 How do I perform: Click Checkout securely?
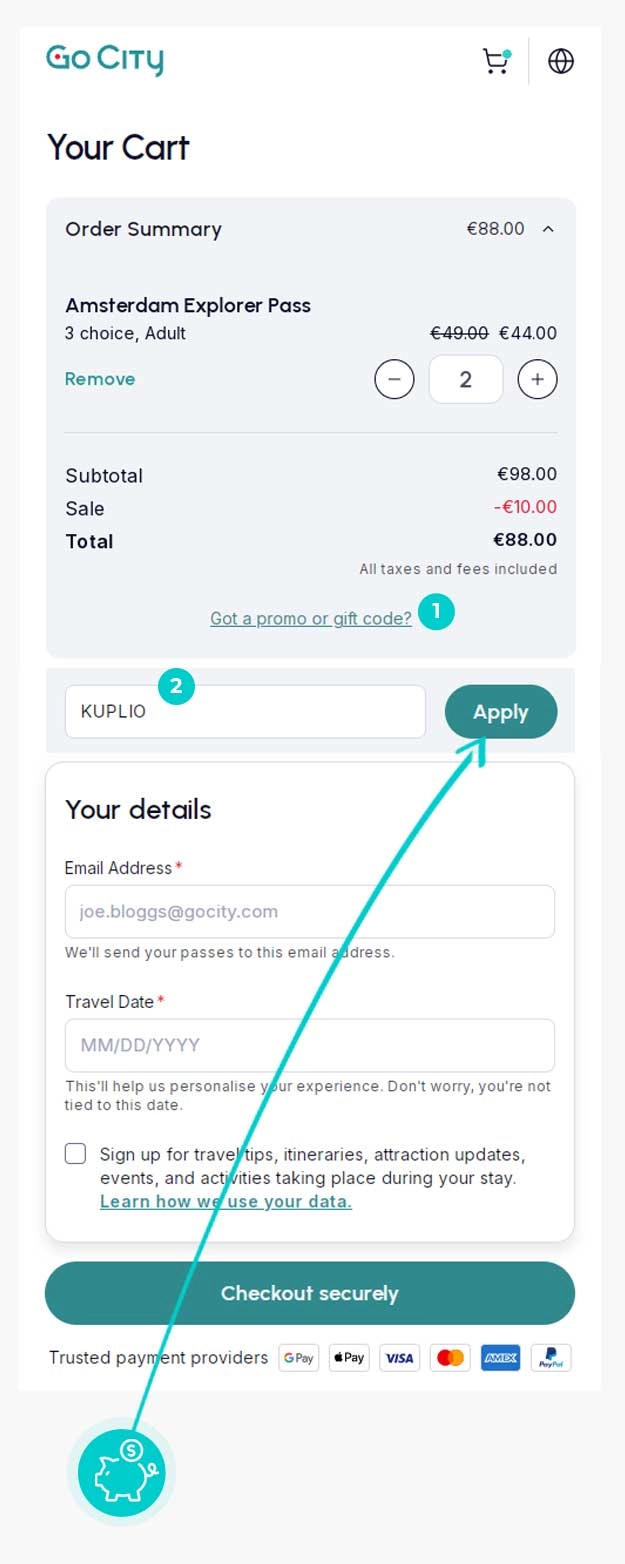pyautogui.click(x=309, y=1293)
